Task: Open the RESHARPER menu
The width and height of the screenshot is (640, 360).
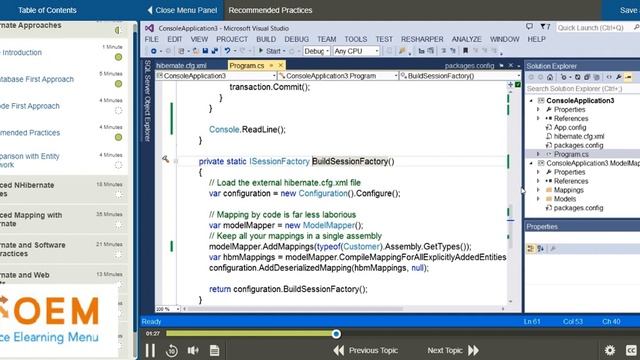Action: pos(422,39)
